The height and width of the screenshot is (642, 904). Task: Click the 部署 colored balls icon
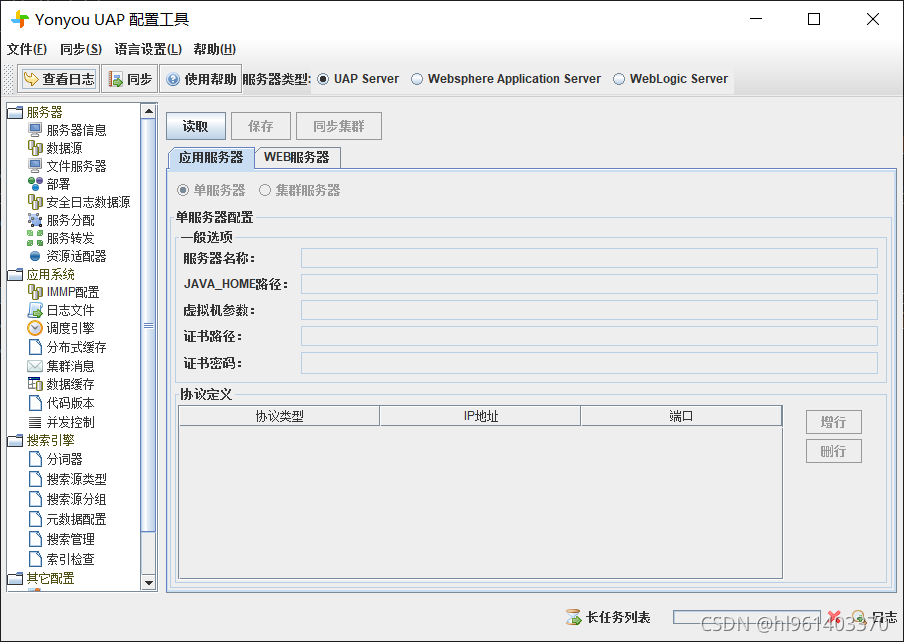click(x=35, y=184)
